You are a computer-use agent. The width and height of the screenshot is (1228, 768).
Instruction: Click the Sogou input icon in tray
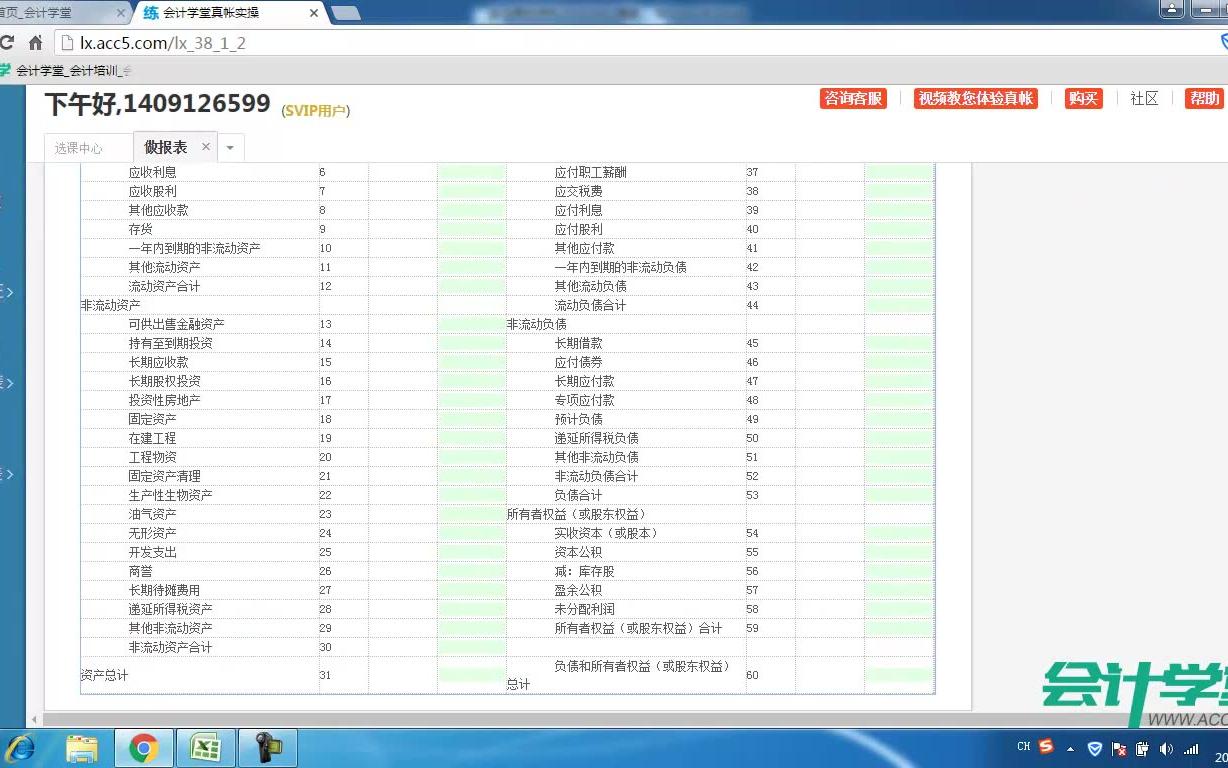tap(1046, 747)
